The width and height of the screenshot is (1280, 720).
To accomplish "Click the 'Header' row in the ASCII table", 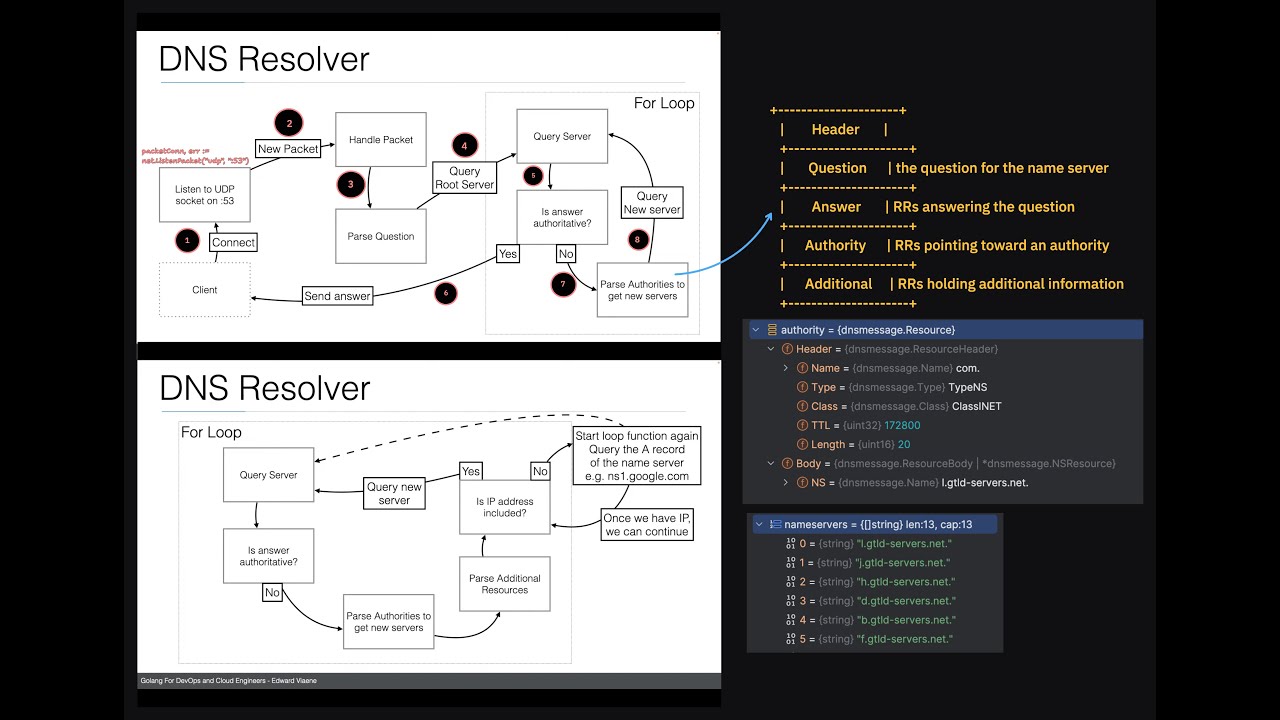I will tap(835, 130).
